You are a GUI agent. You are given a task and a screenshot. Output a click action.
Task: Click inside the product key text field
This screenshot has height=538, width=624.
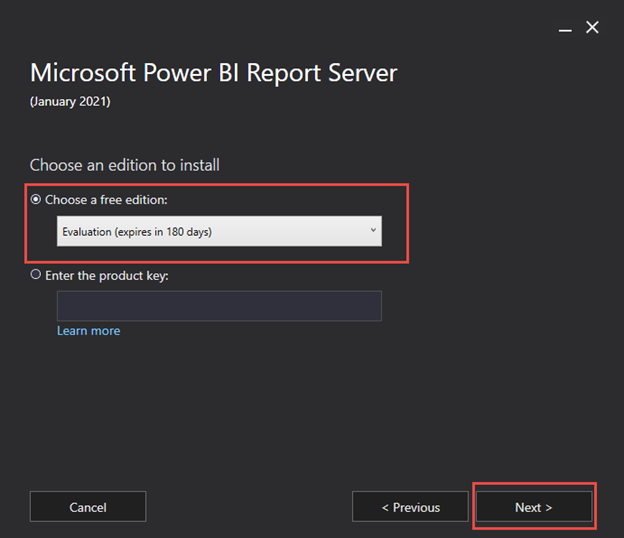click(219, 306)
